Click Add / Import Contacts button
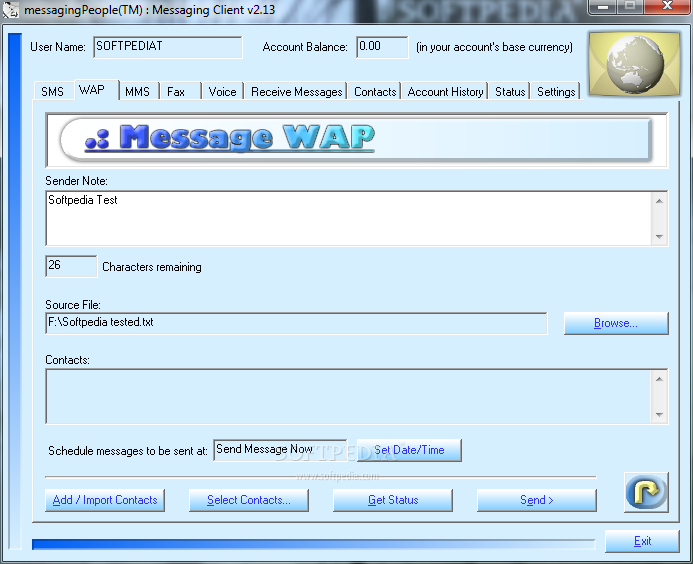Image resolution: width=693 pixels, height=564 pixels. [x=105, y=500]
